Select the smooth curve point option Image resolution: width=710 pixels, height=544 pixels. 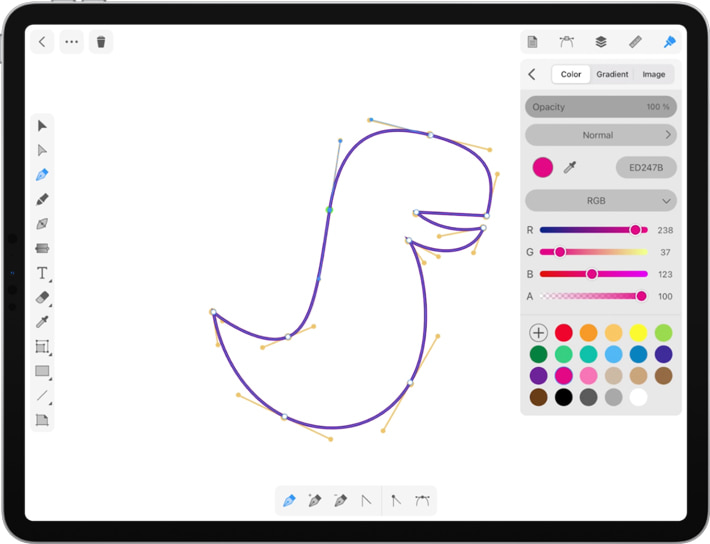tap(422, 501)
